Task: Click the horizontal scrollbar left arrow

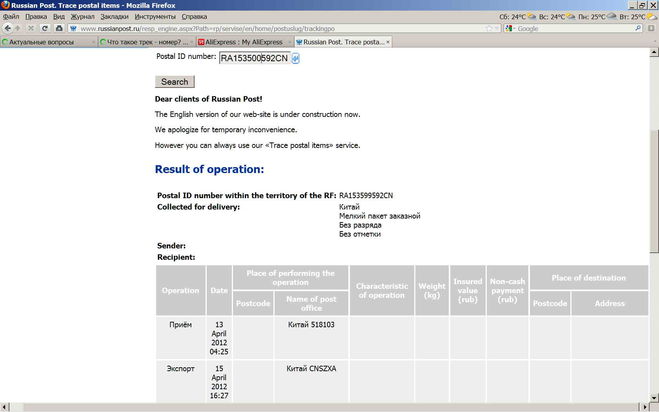Action: (4, 407)
